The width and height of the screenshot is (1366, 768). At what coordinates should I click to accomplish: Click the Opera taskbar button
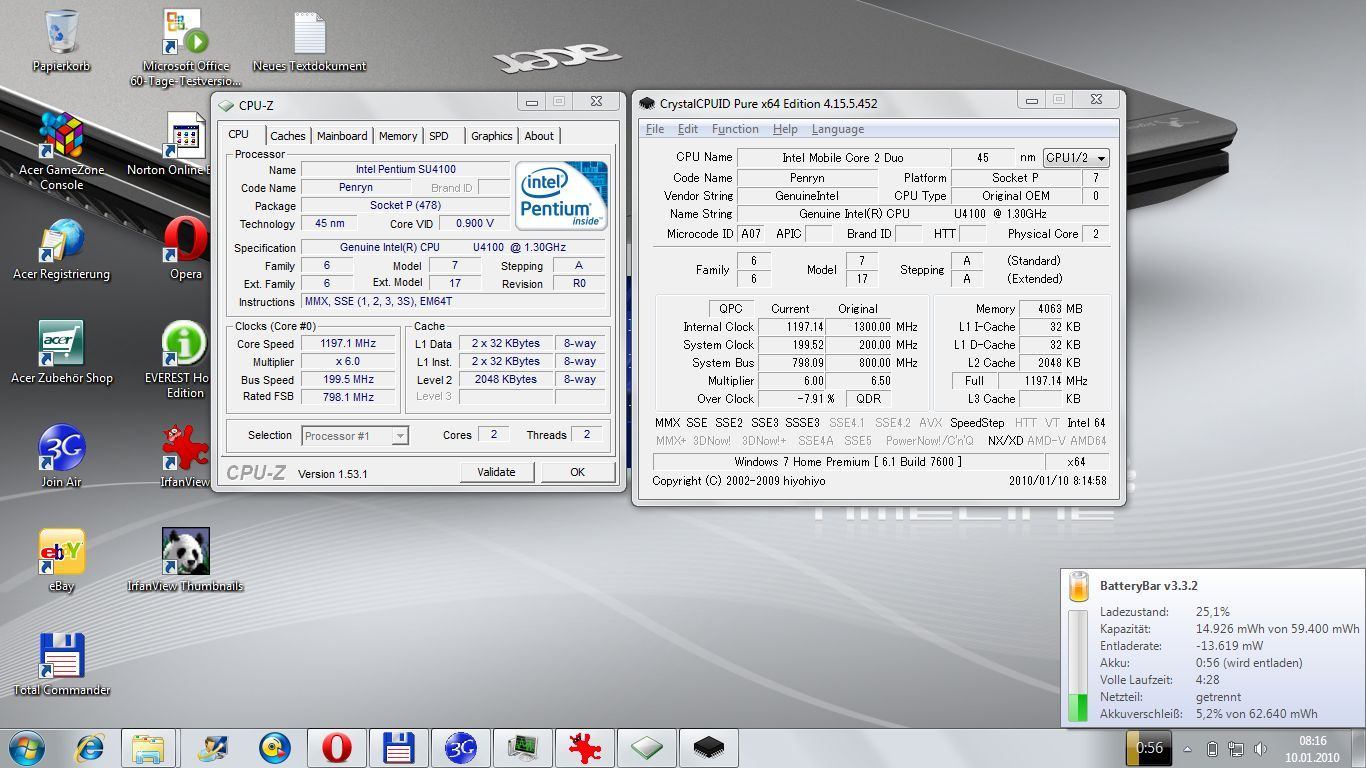pyautogui.click(x=336, y=748)
